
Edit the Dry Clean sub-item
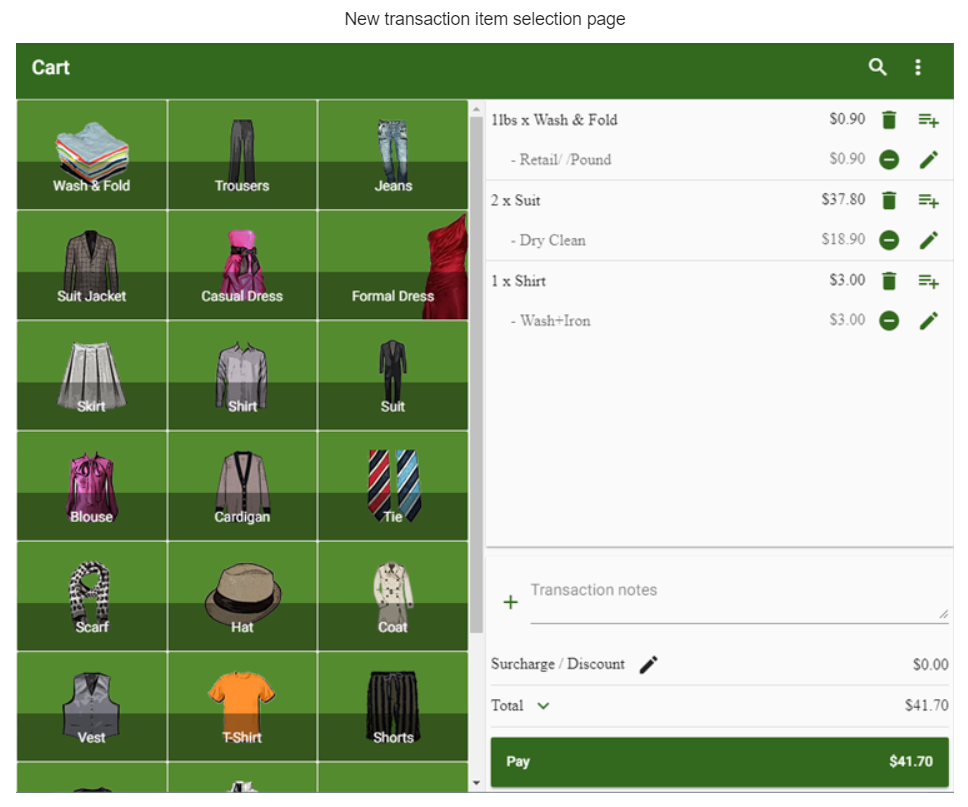(x=928, y=240)
